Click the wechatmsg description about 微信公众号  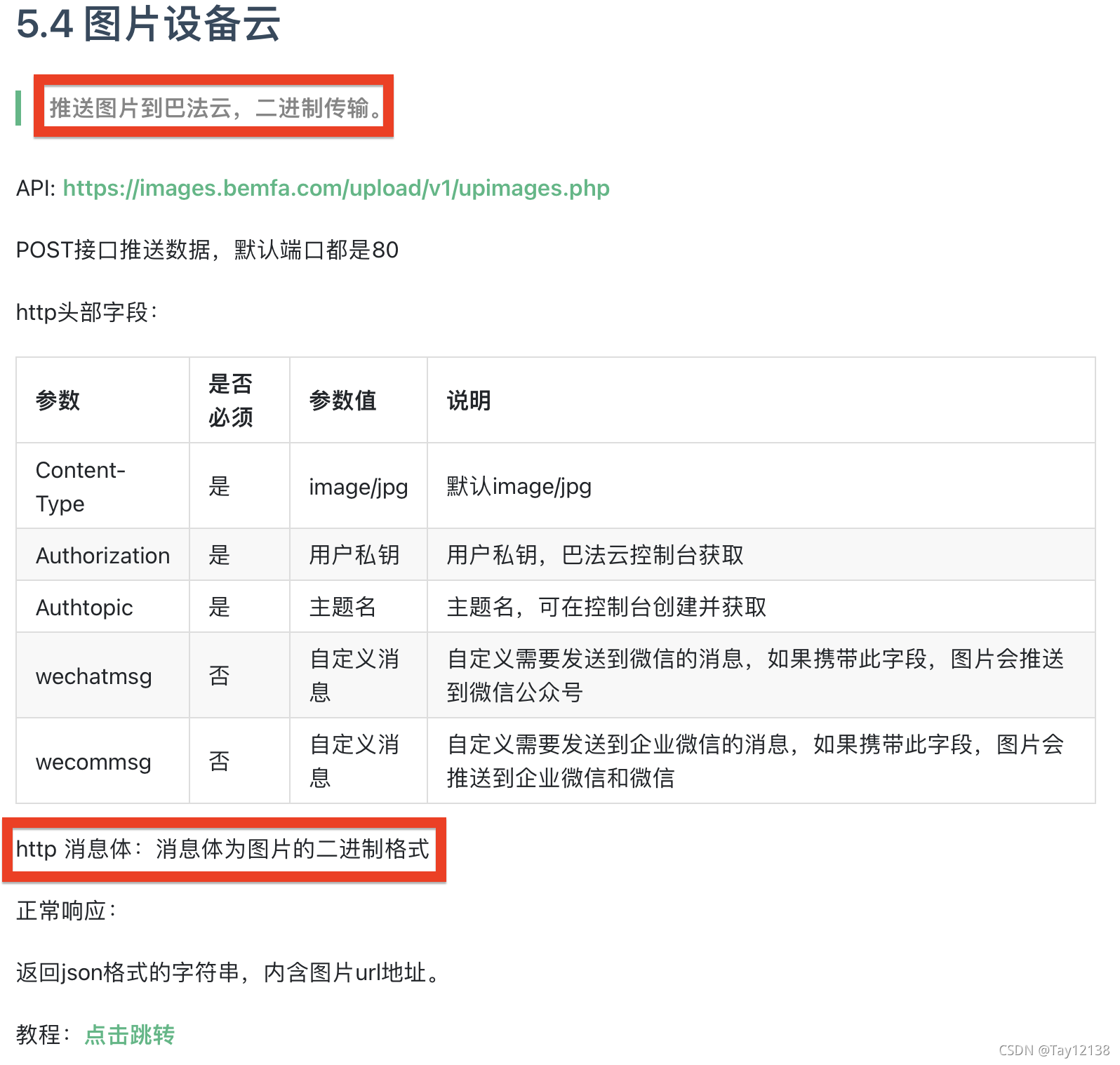pyautogui.click(x=755, y=676)
